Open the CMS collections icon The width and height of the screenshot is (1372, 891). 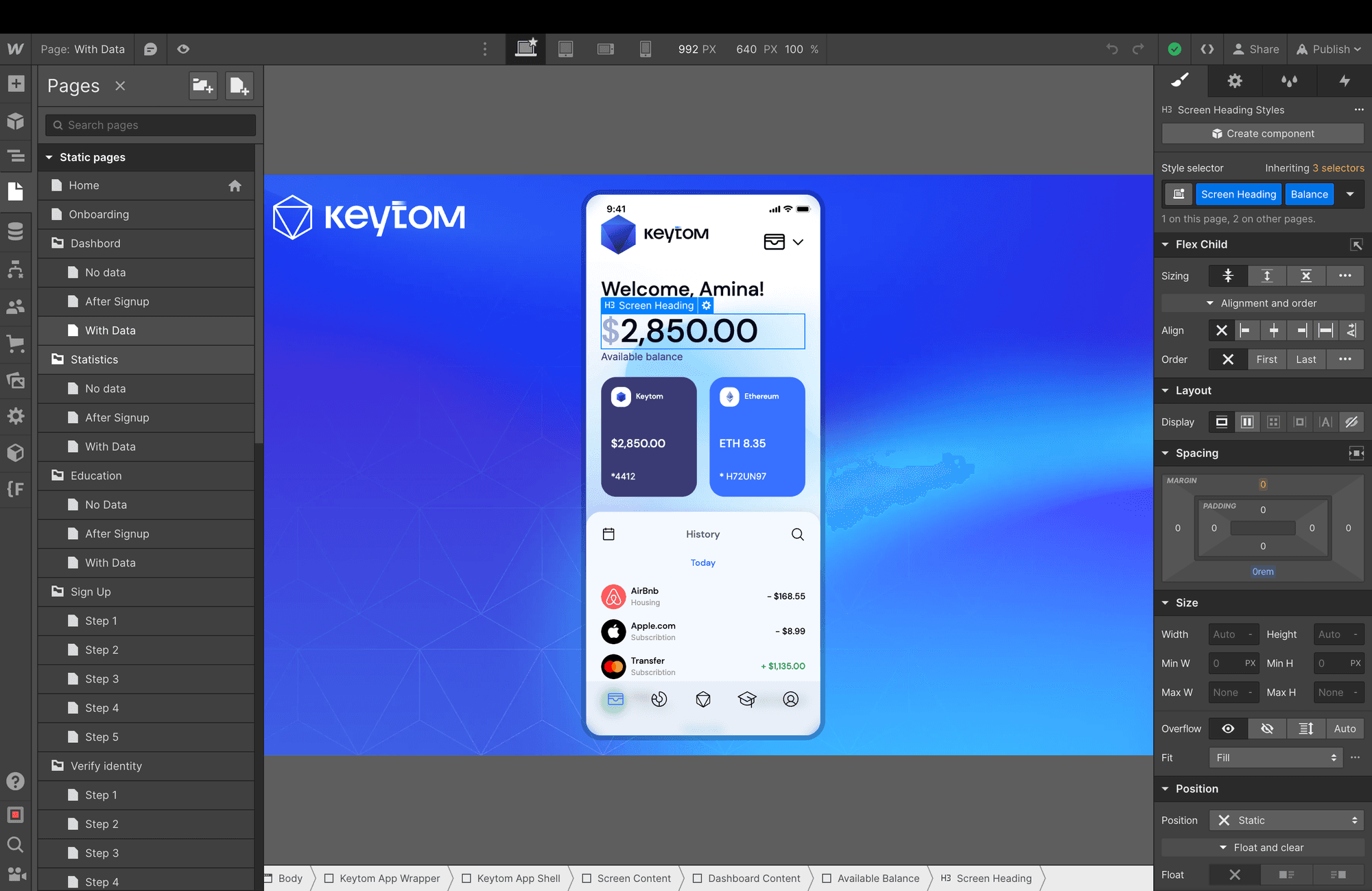pos(16,231)
